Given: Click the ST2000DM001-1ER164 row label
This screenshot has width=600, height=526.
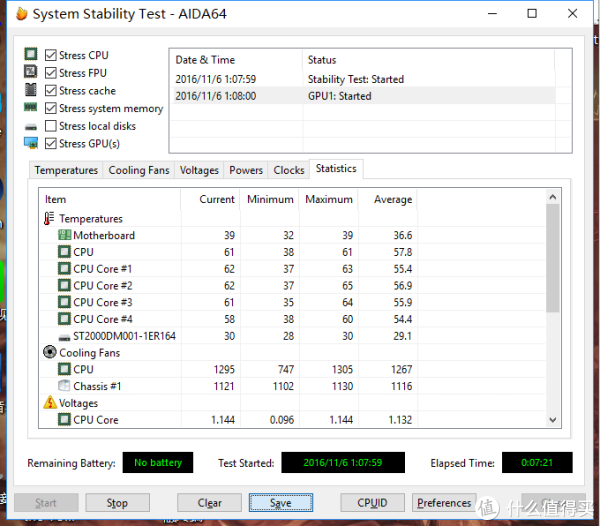Looking at the screenshot, I should tap(124, 336).
